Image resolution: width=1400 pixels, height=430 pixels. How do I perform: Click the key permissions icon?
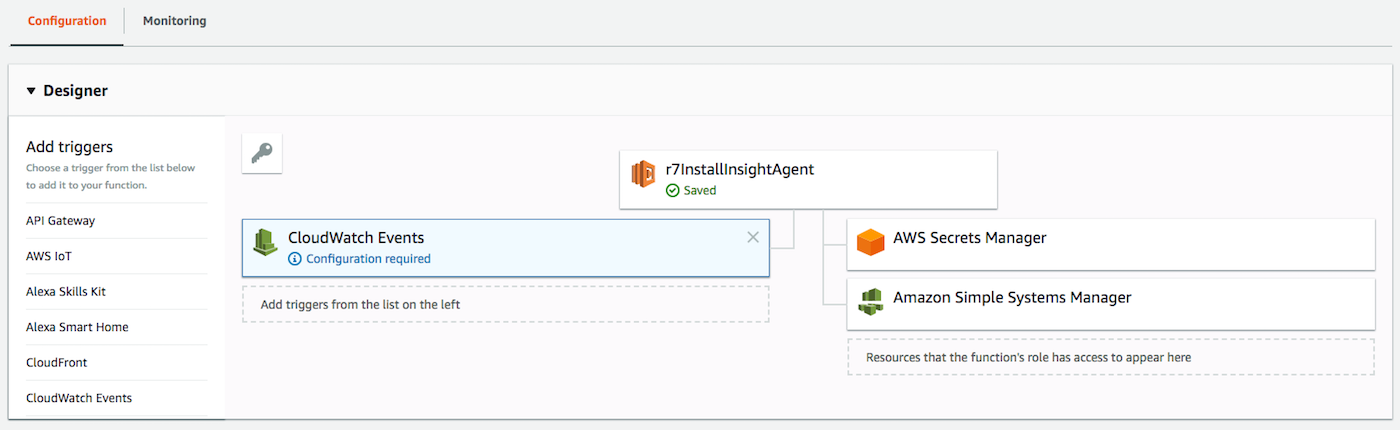point(262,153)
